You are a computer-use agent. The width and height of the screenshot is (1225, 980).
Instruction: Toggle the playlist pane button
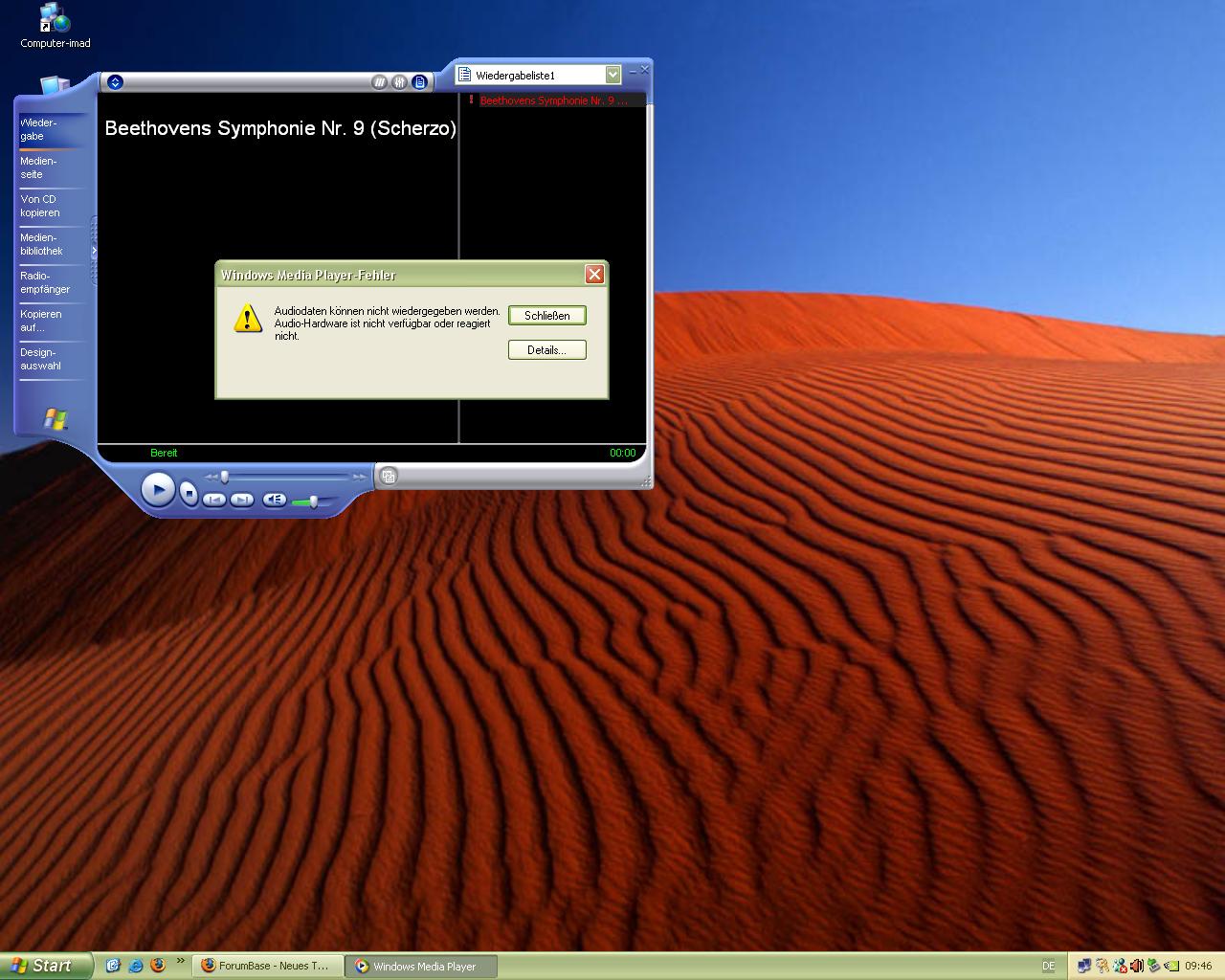tap(420, 82)
